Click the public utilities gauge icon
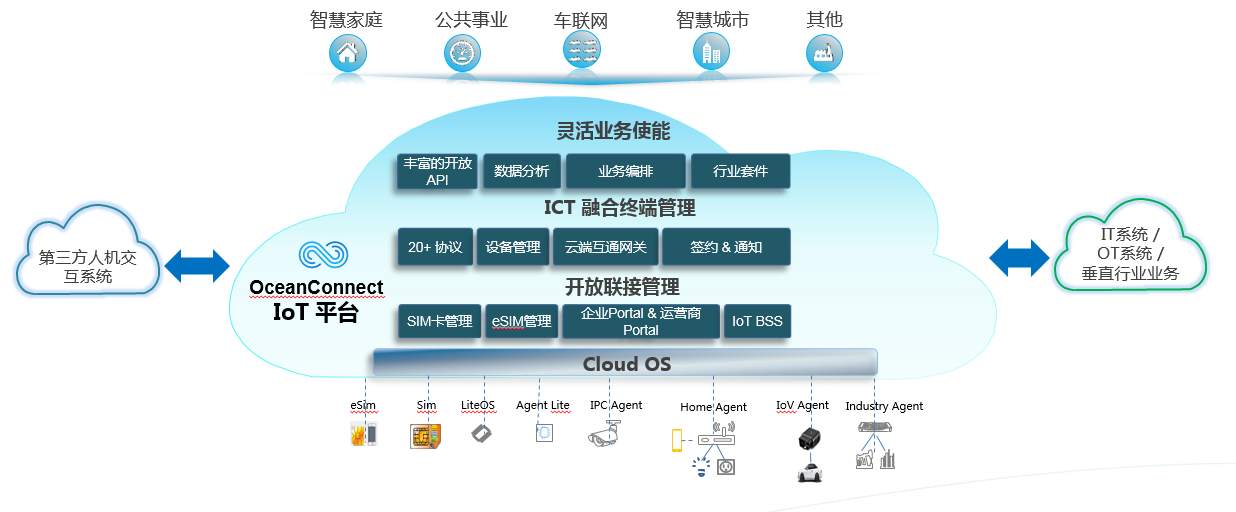The image size is (1236, 512). coord(462,52)
